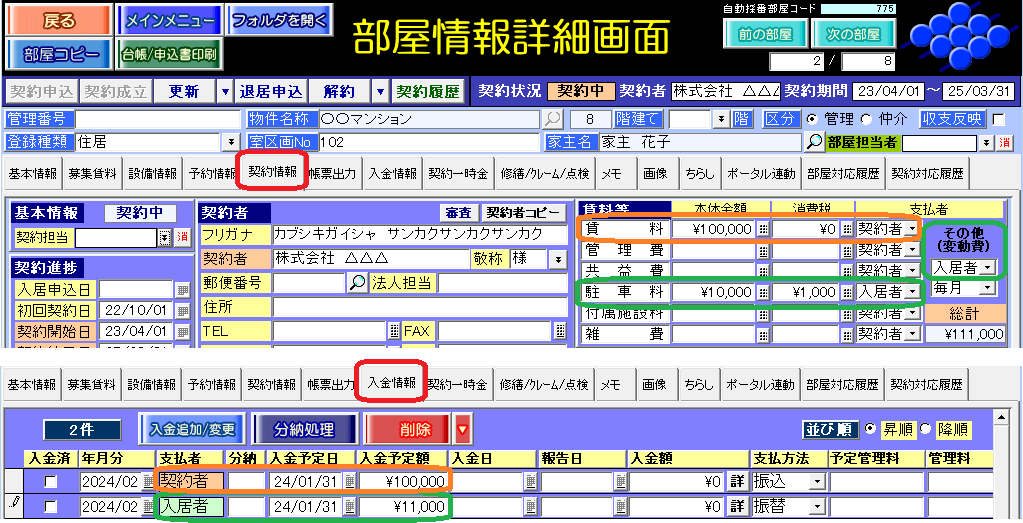Expand the 登録種類 dropdown showing 住居
The height and width of the screenshot is (523, 1023).
click(x=232, y=142)
